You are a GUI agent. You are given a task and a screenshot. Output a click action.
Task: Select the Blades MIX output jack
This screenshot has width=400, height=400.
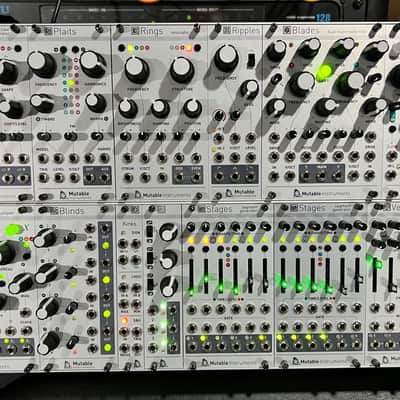[321, 176]
